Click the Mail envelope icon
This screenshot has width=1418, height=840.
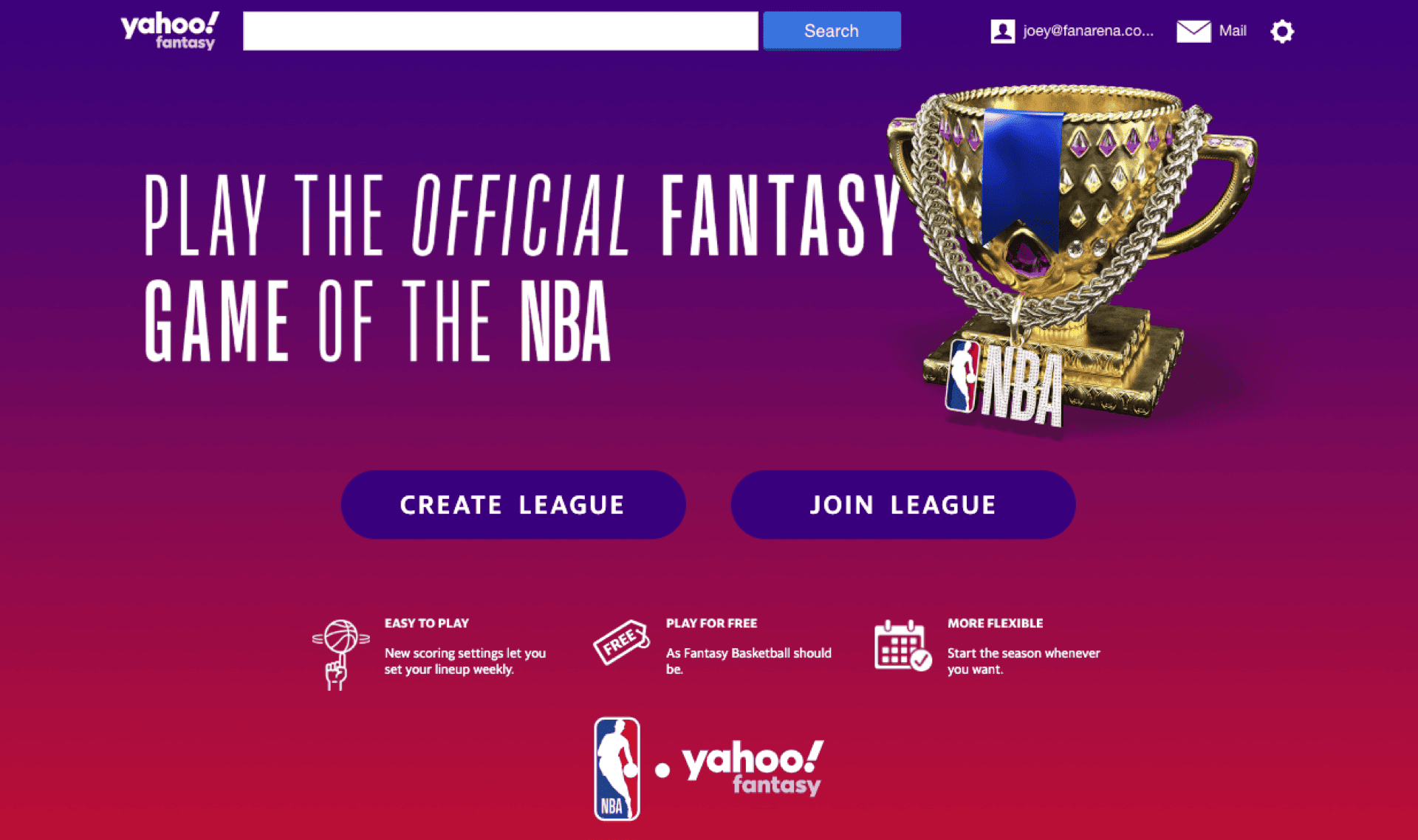[1193, 31]
